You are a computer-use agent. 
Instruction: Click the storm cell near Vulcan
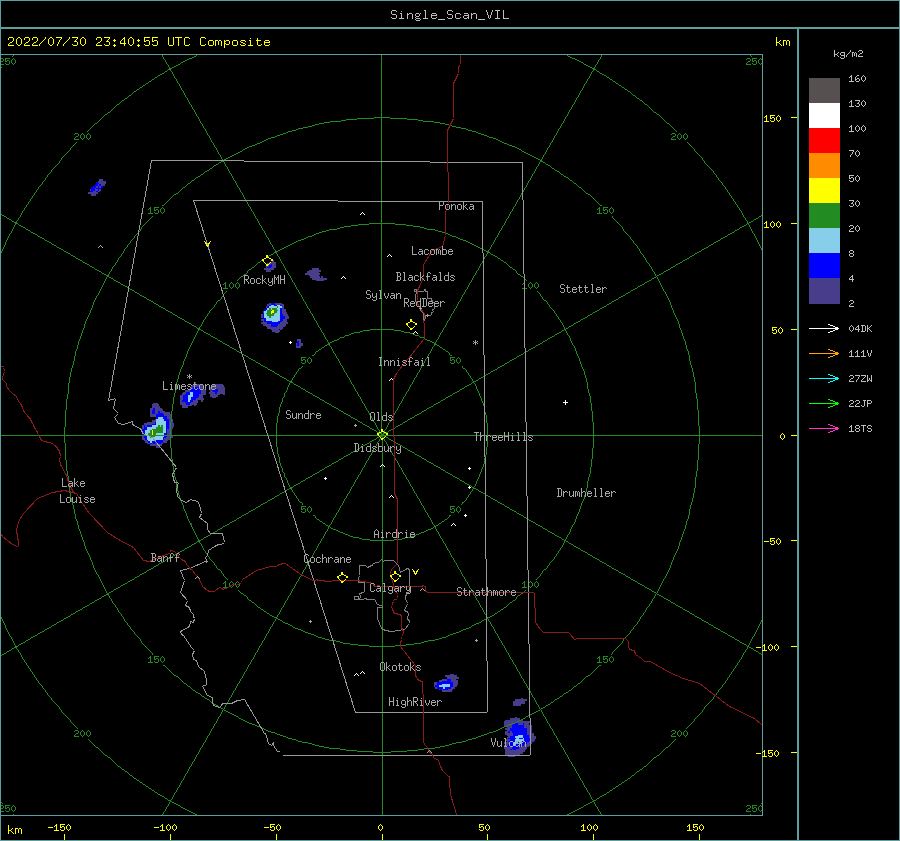pyautogui.click(x=519, y=737)
